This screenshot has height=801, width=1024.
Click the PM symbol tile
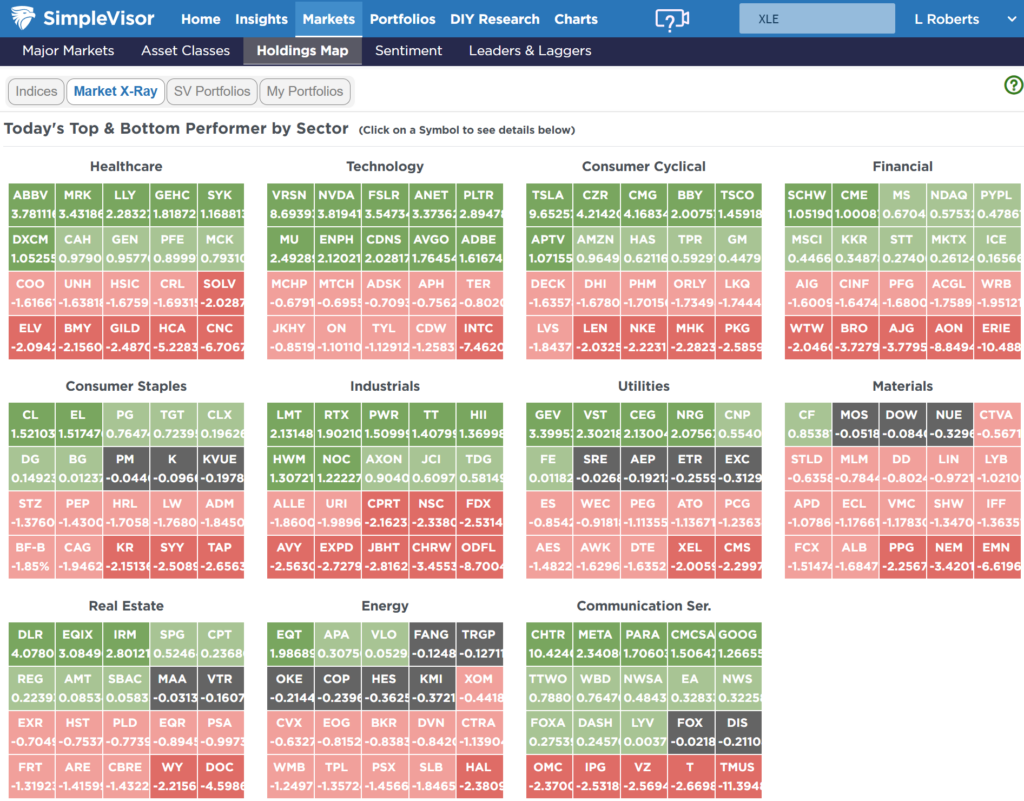pyautogui.click(x=125, y=469)
